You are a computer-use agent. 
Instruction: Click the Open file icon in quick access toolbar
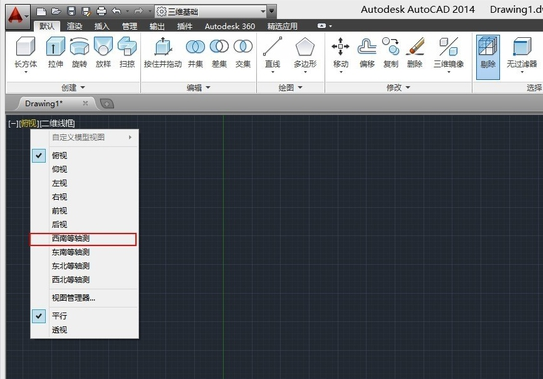[x=56, y=11]
